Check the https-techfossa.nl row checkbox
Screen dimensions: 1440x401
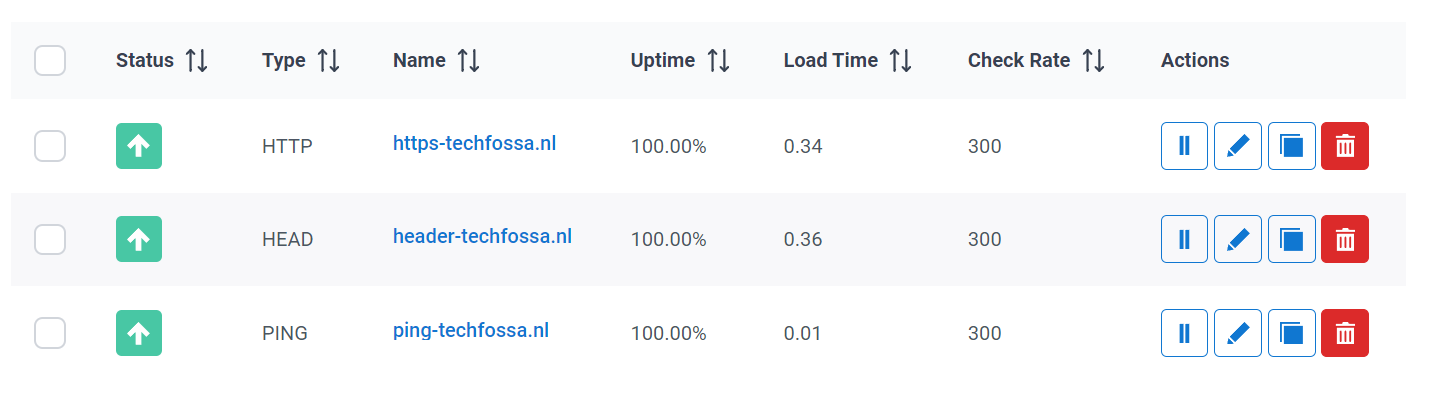pyautogui.click(x=50, y=146)
